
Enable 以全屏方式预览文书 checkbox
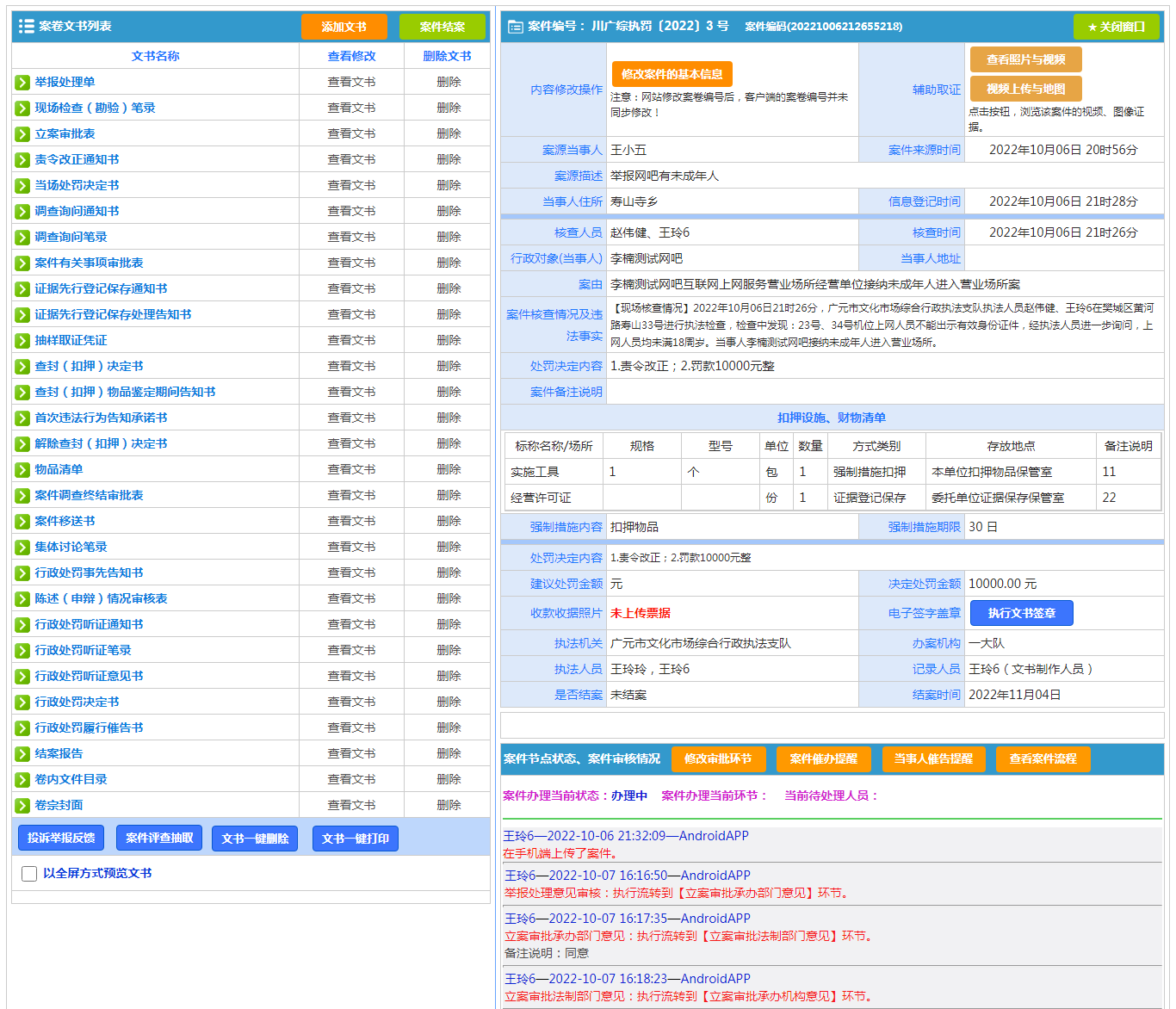(x=29, y=874)
